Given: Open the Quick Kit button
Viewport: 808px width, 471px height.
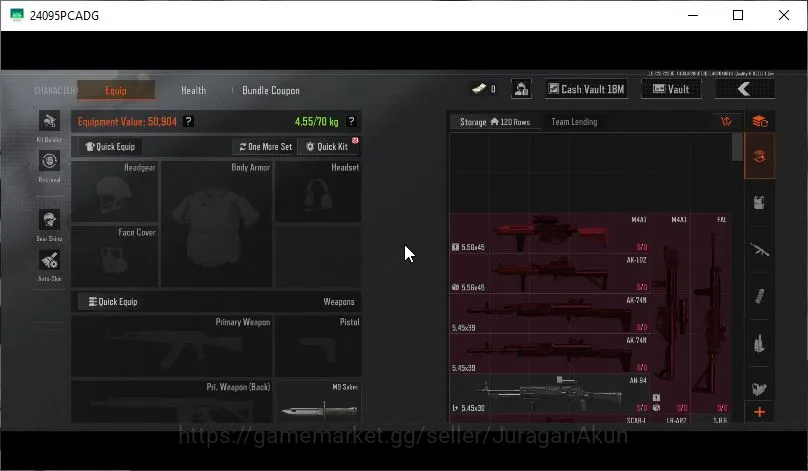Looking at the screenshot, I should point(329,147).
